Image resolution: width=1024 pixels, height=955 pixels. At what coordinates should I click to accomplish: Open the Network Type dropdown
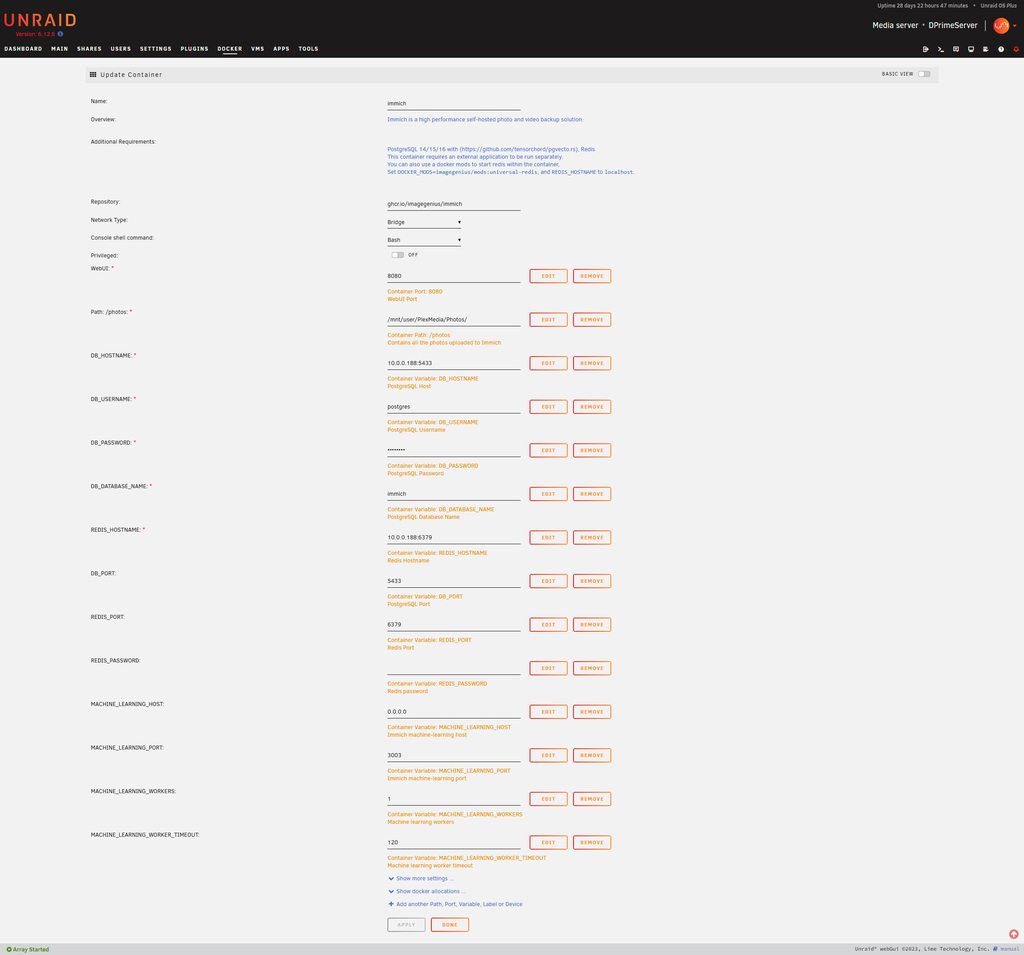click(424, 222)
